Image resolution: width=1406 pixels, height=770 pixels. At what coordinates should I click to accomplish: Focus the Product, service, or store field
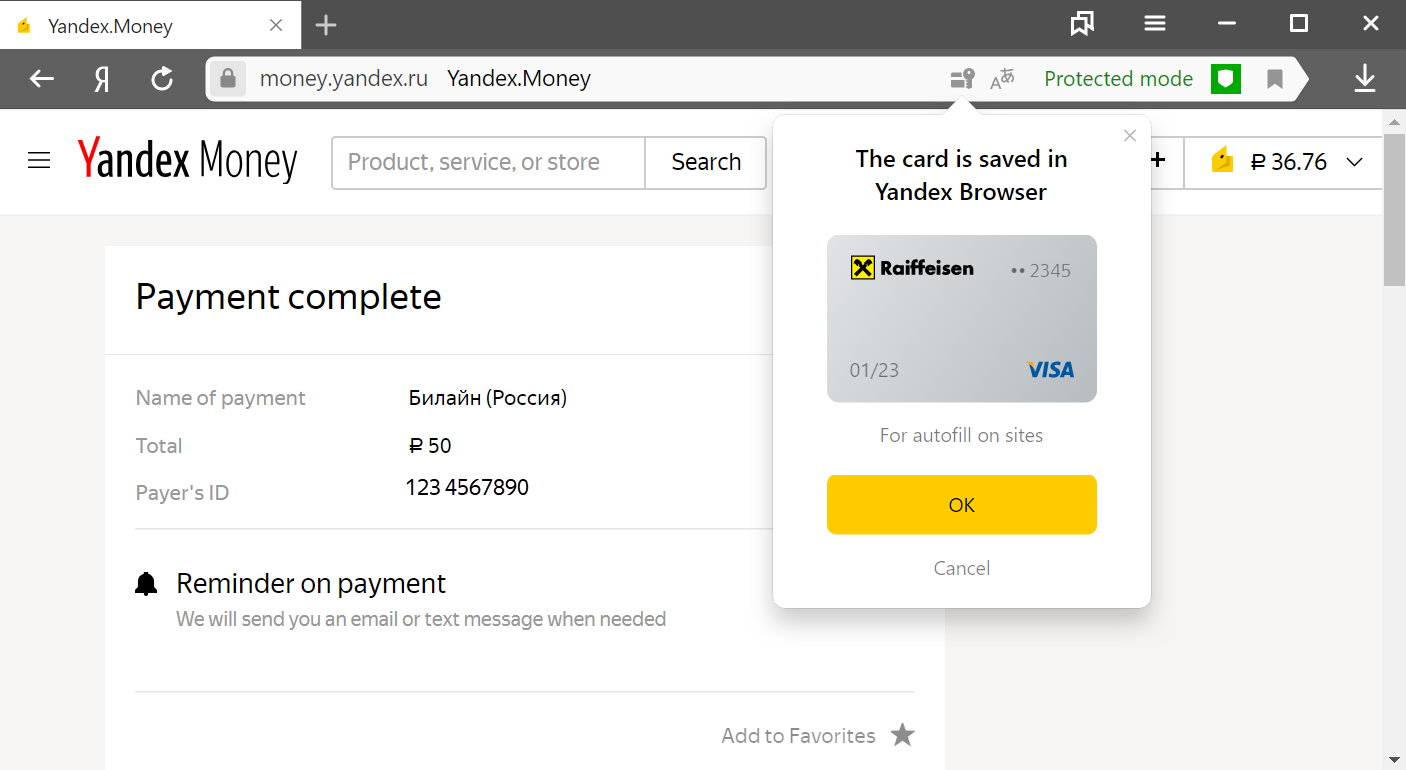point(489,162)
